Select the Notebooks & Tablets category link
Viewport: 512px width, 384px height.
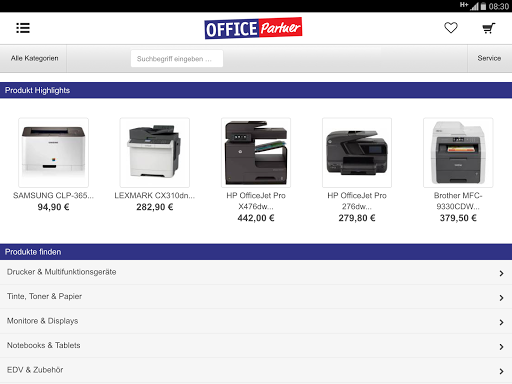point(44,345)
